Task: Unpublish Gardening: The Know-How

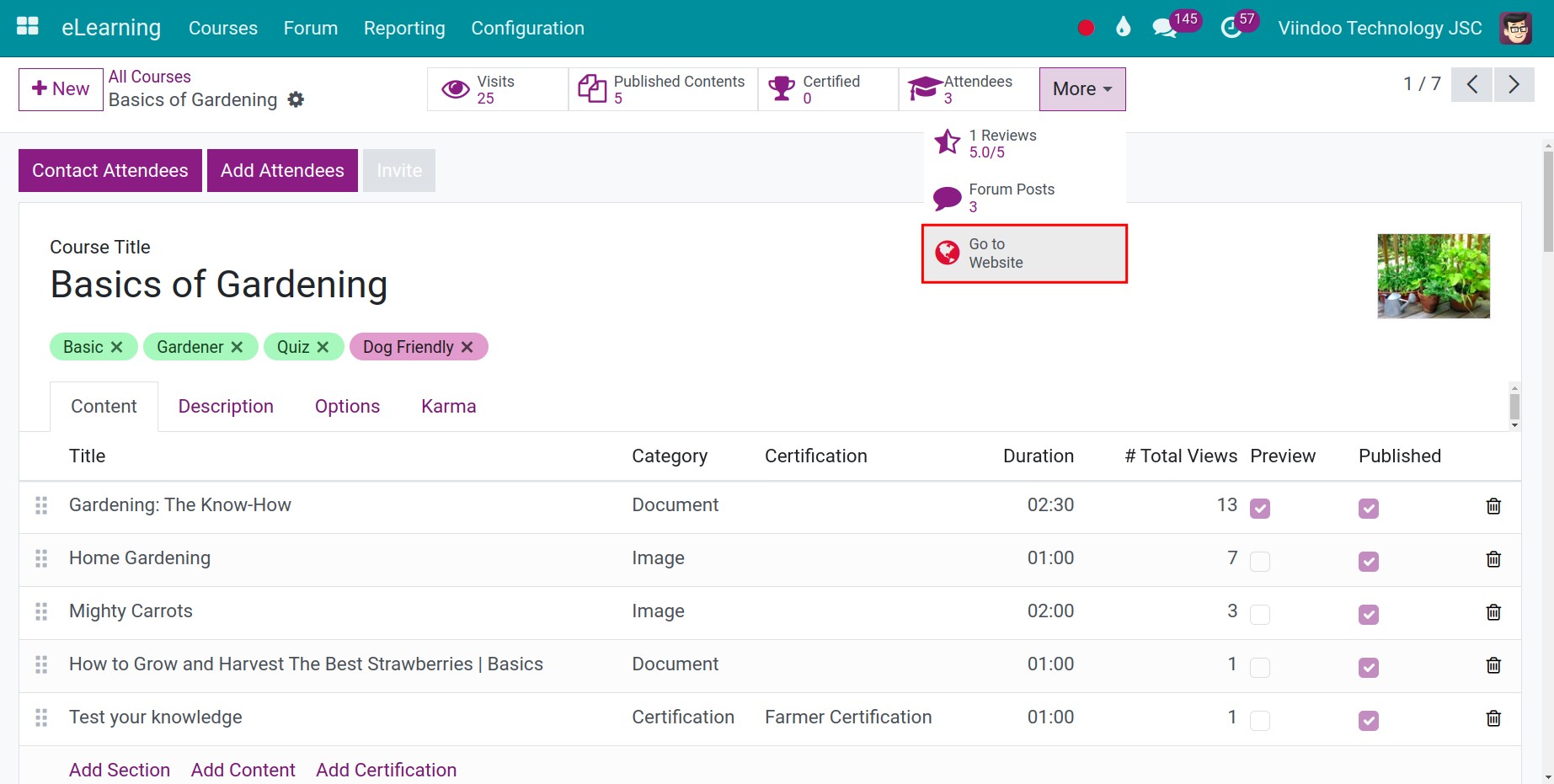Action: [1369, 509]
